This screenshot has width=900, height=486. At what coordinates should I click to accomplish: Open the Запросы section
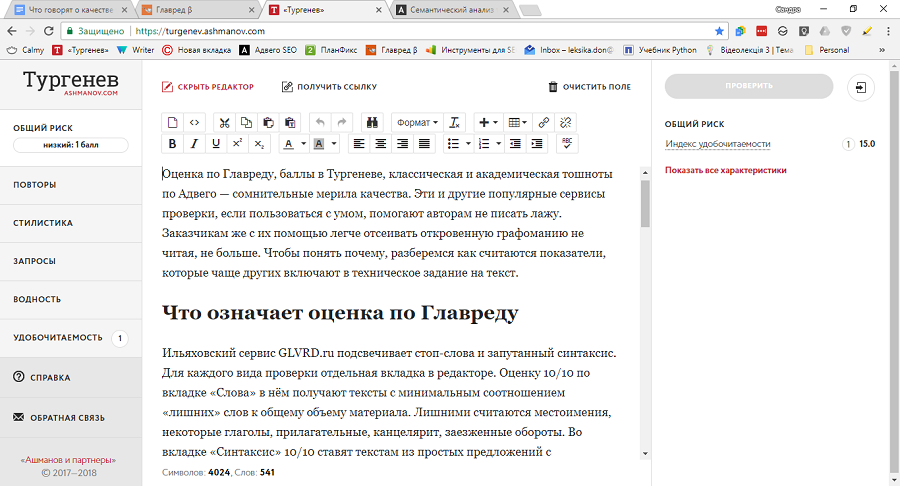click(71, 261)
